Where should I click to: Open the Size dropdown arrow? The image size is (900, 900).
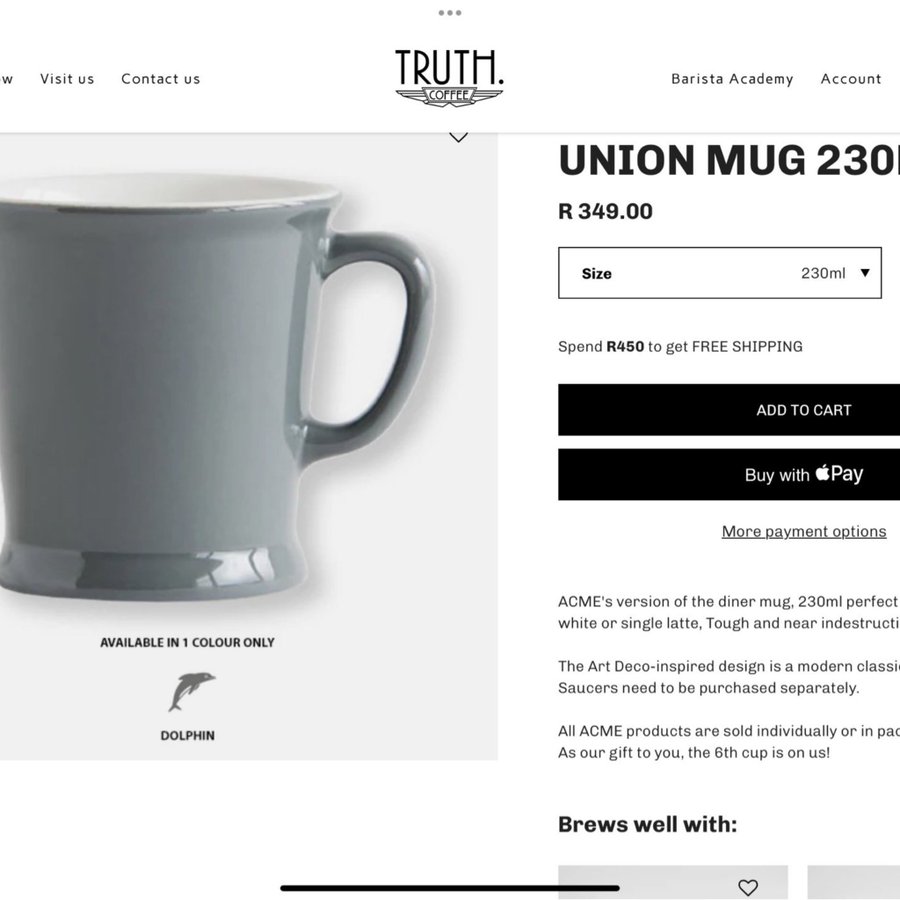(865, 273)
